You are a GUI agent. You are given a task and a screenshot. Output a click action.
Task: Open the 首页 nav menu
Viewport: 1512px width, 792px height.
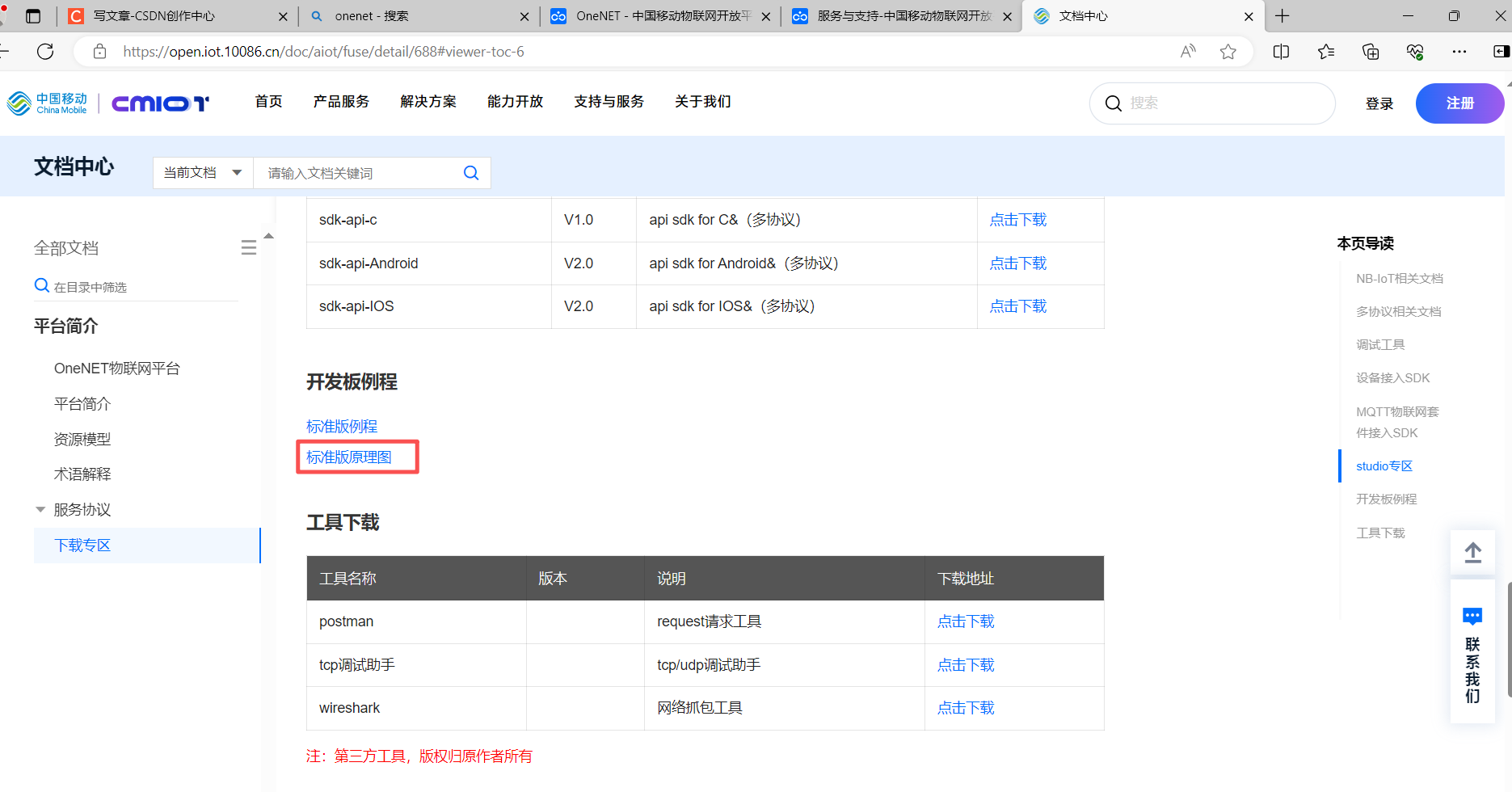(x=268, y=102)
